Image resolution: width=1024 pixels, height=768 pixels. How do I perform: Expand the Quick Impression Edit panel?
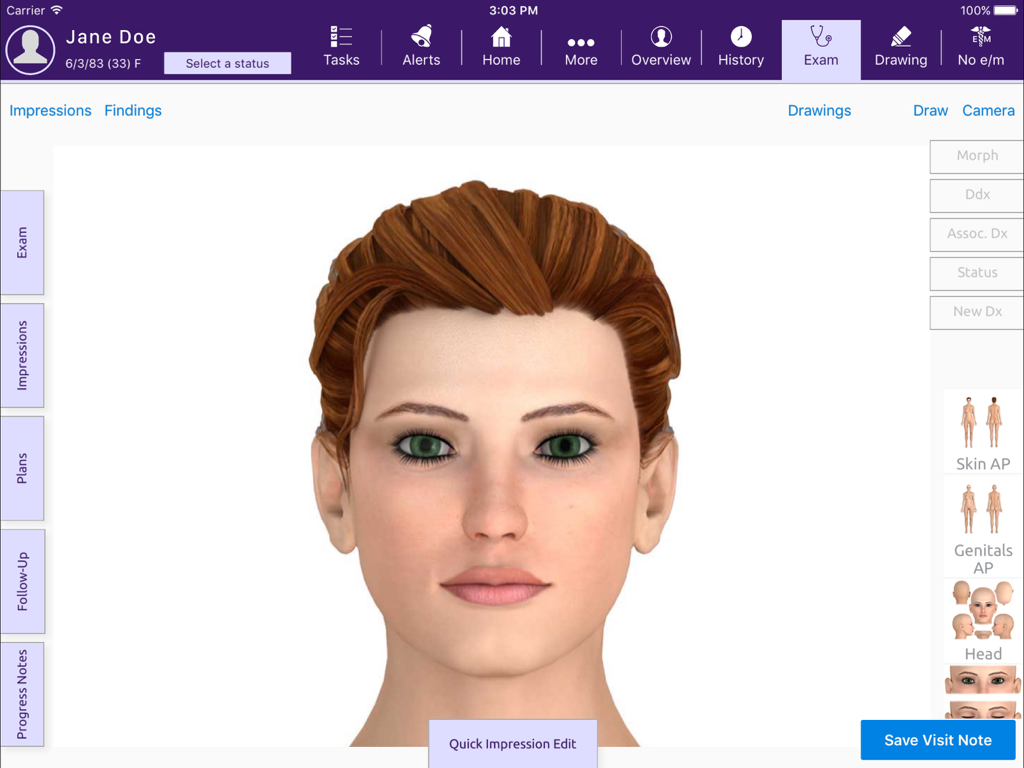click(x=512, y=744)
